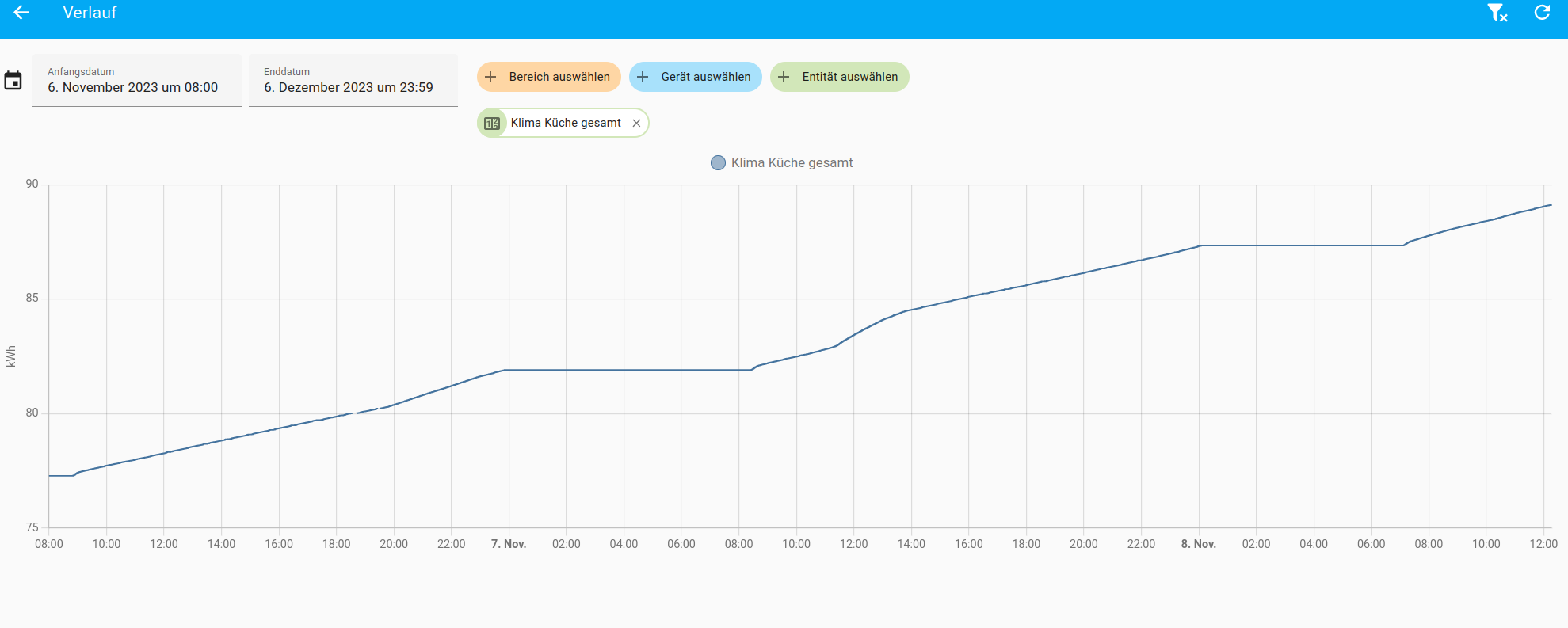The image size is (1568, 628).
Task: Open the Bereich auswählen picker
Action: click(x=549, y=77)
